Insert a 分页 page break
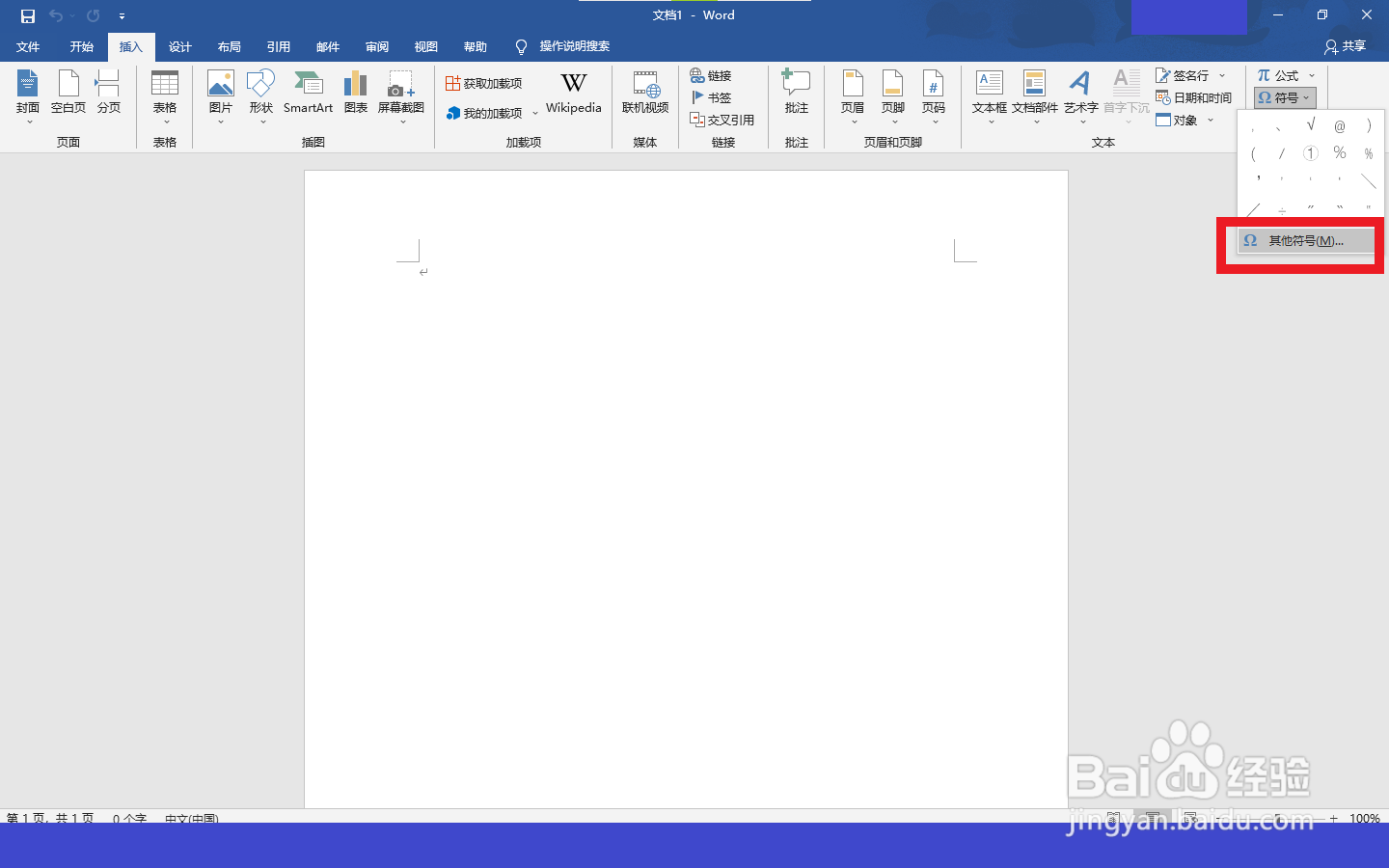The height and width of the screenshot is (868, 1389). tap(109, 93)
